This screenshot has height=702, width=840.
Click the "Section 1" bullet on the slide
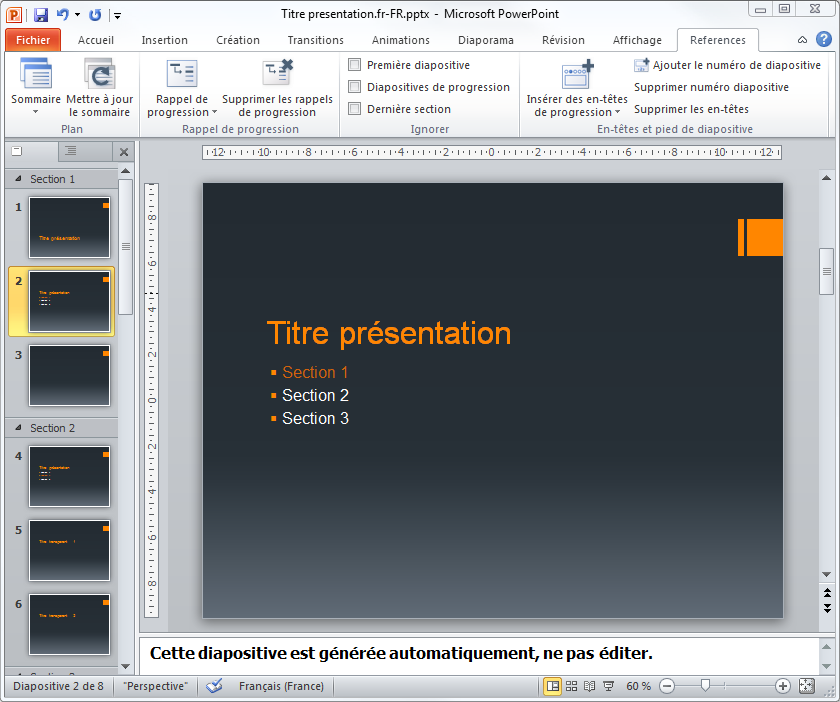click(315, 372)
